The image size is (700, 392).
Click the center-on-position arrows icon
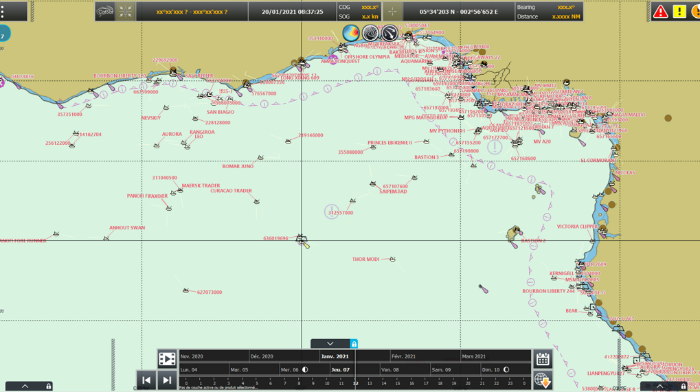[125, 12]
